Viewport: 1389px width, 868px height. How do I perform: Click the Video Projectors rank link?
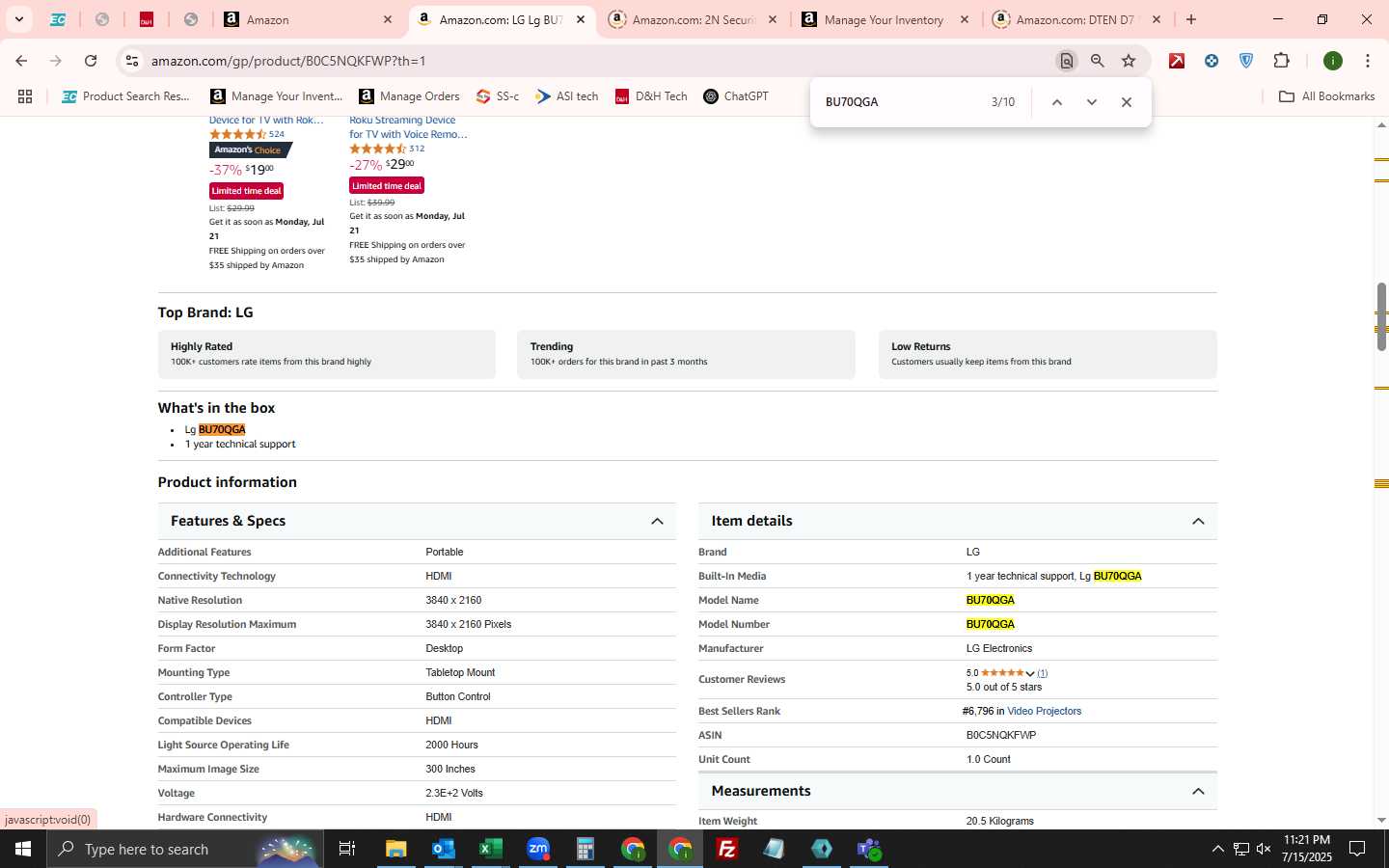pos(1044,711)
